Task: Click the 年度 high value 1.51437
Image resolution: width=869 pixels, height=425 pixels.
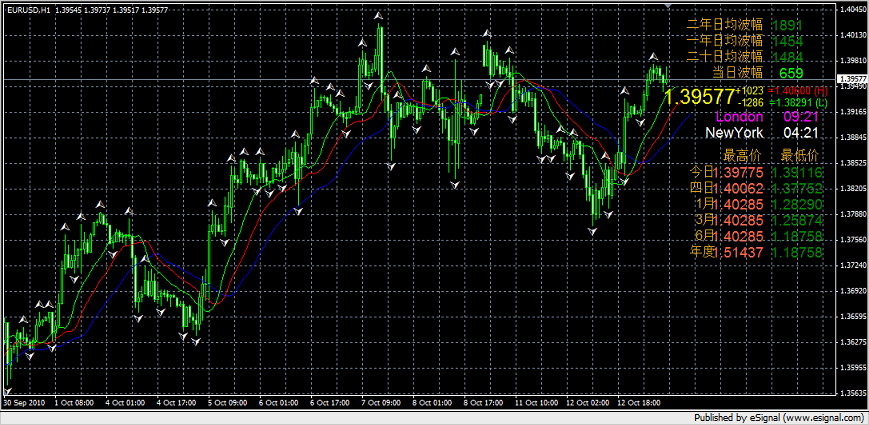Action: pyautogui.click(x=738, y=253)
